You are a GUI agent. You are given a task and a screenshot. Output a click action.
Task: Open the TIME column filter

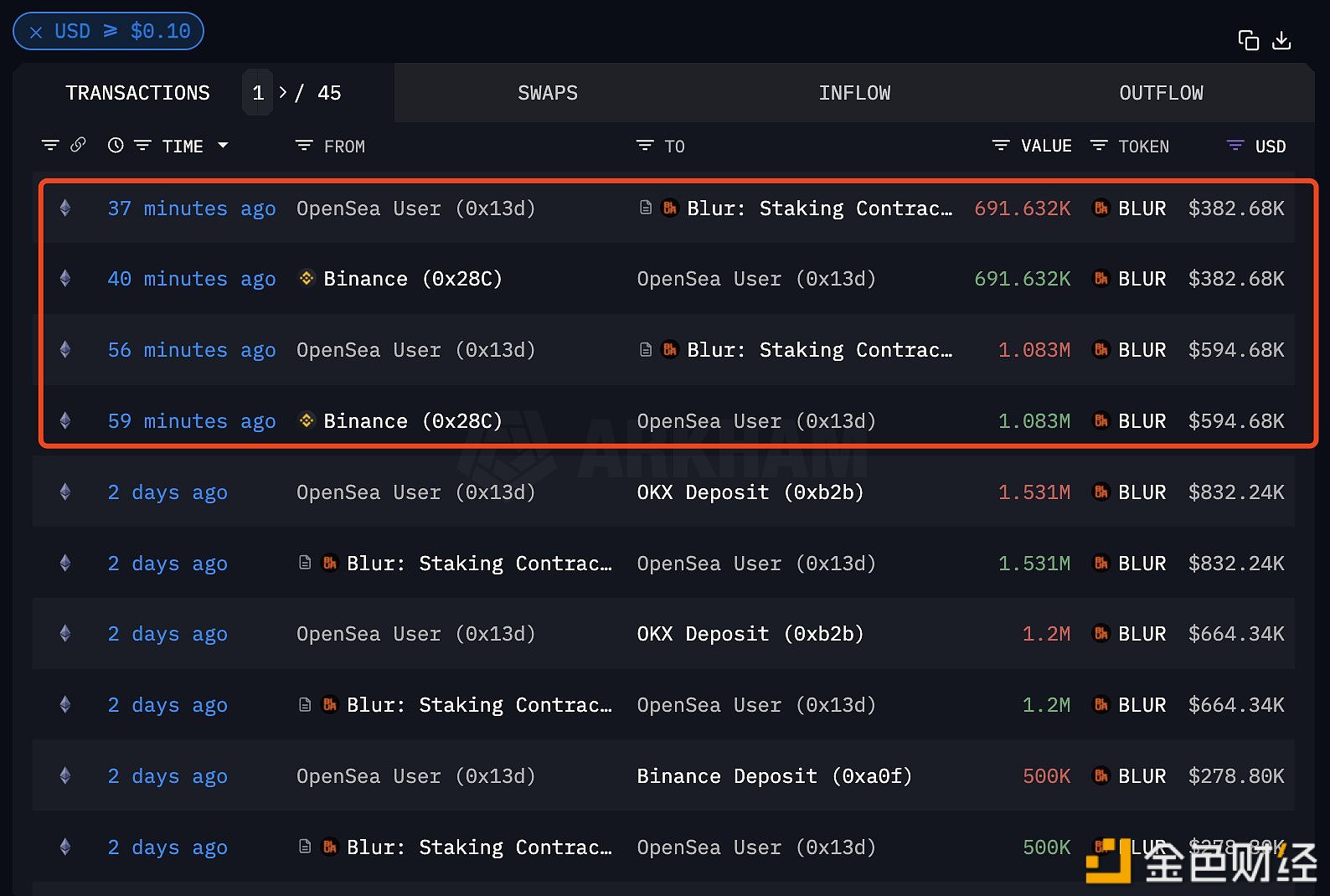(x=142, y=146)
